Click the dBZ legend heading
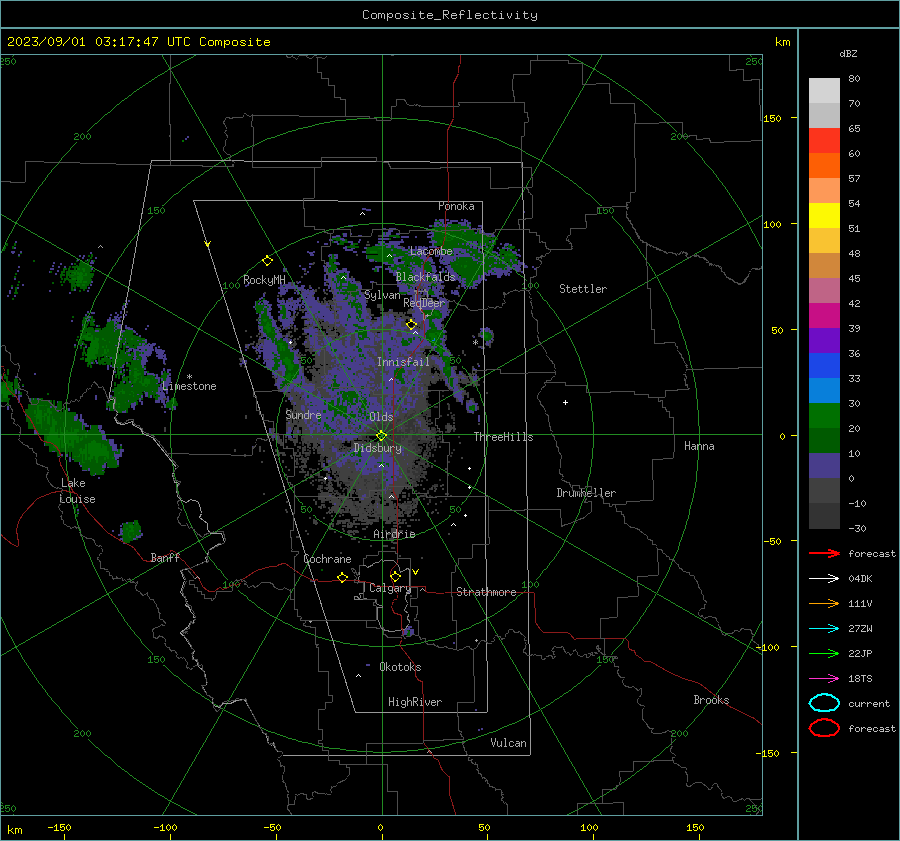900x841 pixels. 848,53
